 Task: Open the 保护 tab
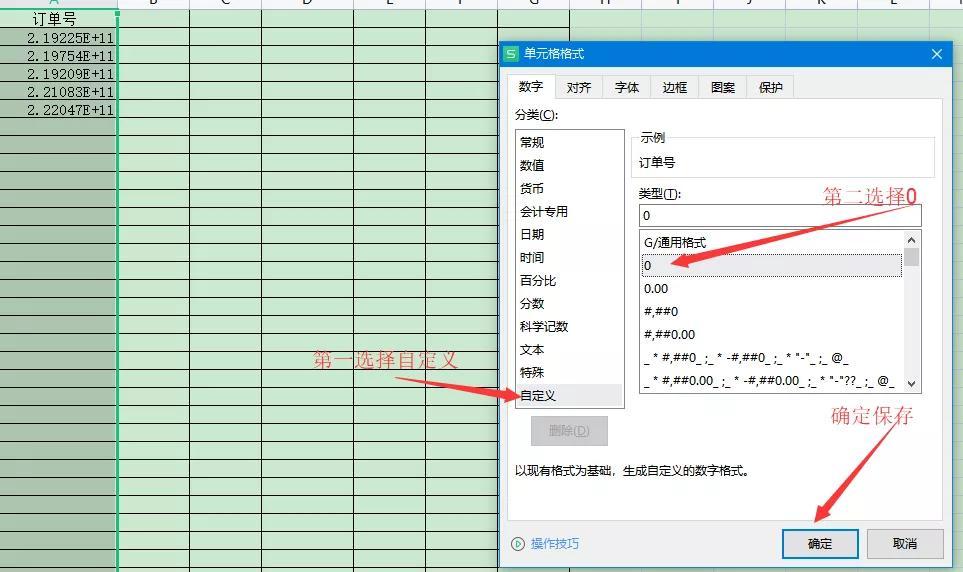(770, 87)
